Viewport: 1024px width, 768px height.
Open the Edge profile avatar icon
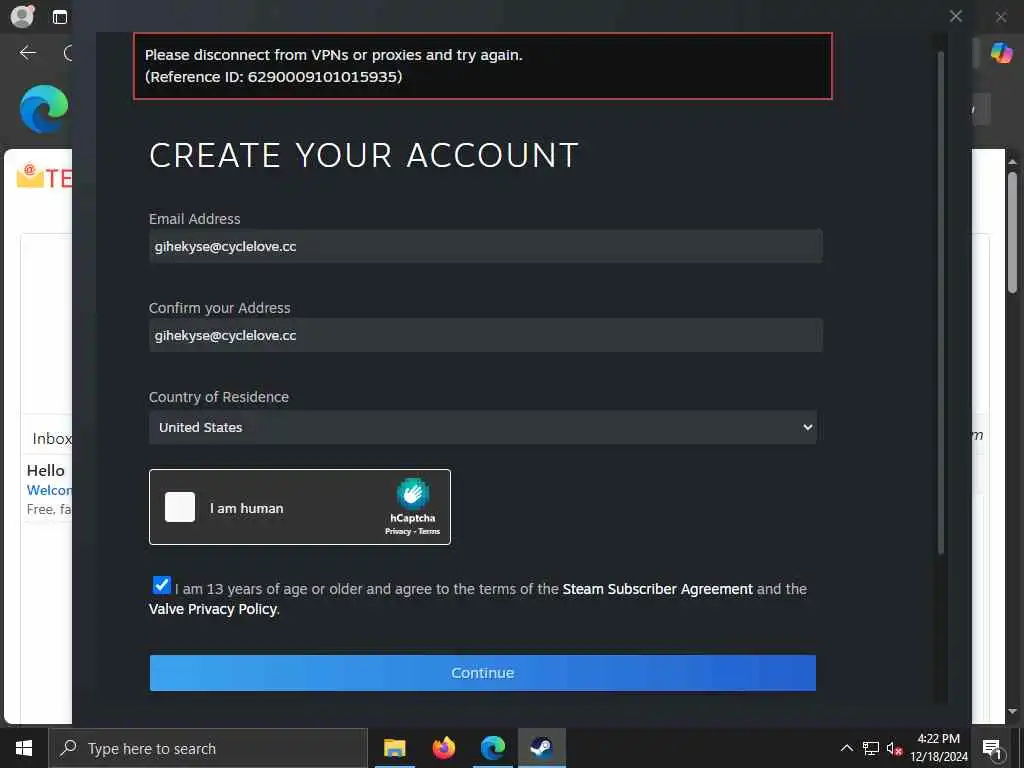point(22,16)
